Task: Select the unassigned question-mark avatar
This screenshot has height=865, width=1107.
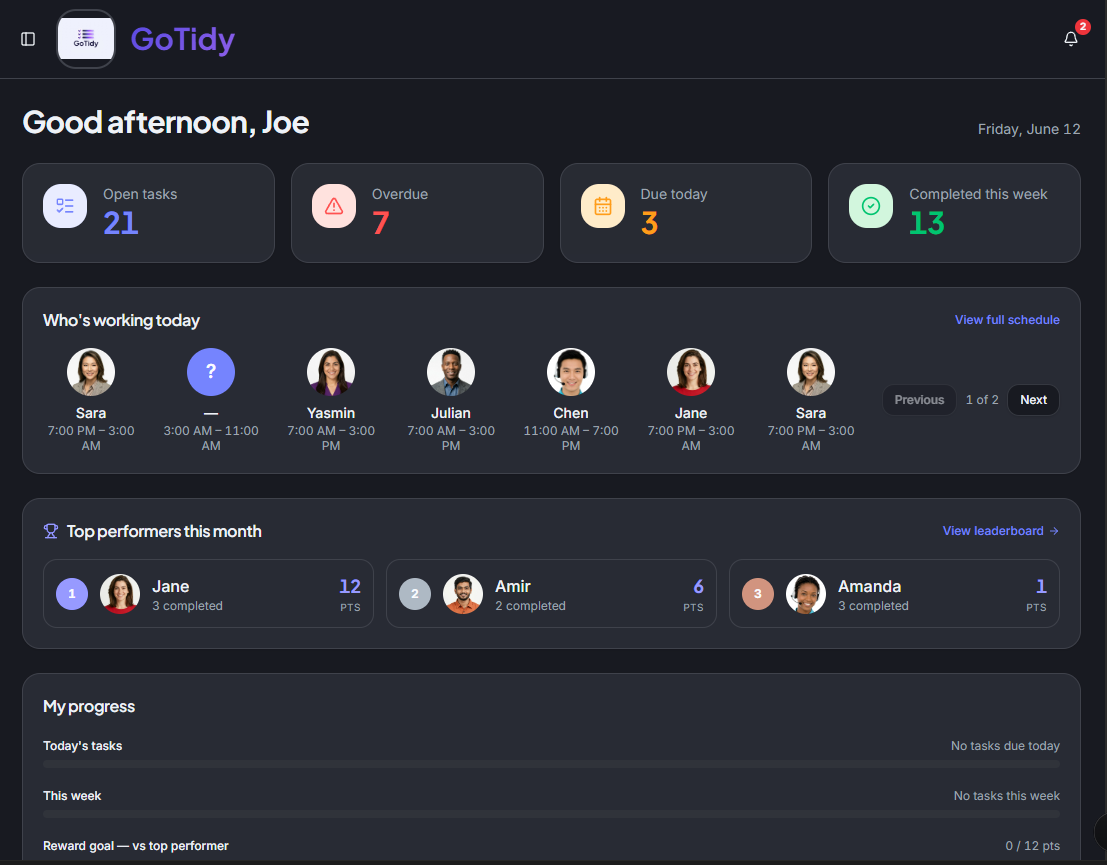Action: (x=211, y=372)
